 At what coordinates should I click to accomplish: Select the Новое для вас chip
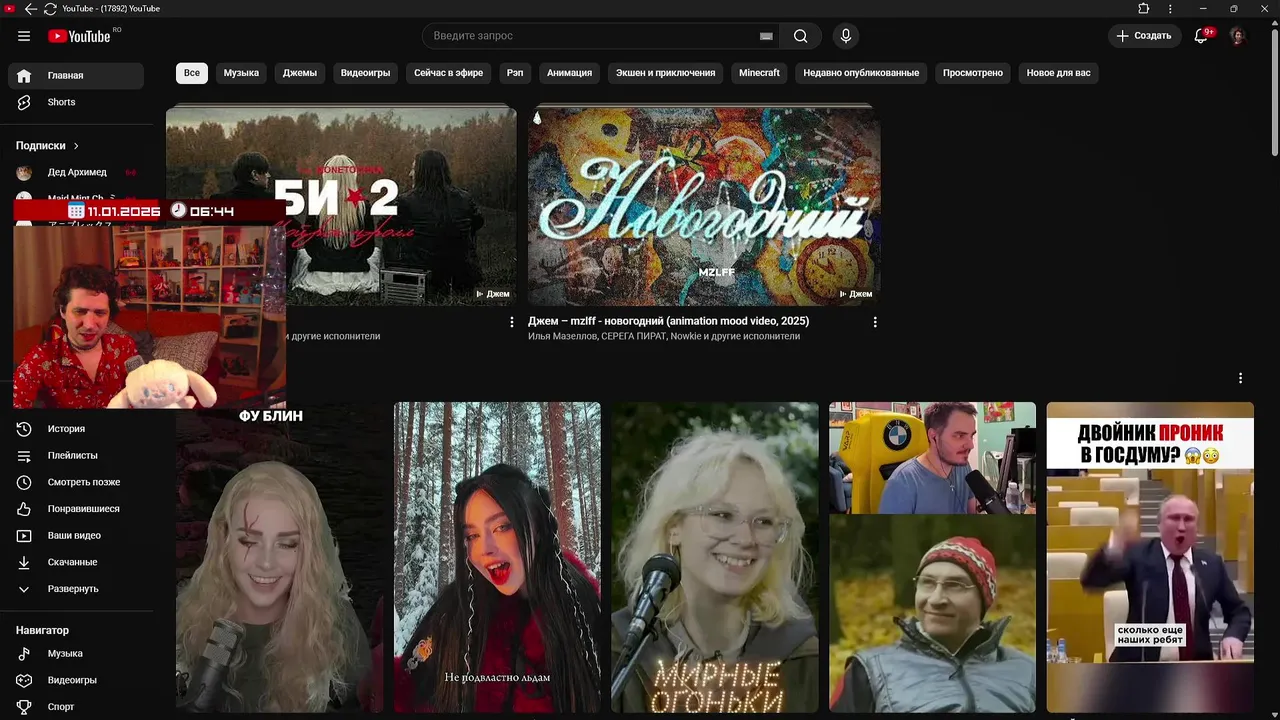[1058, 73]
